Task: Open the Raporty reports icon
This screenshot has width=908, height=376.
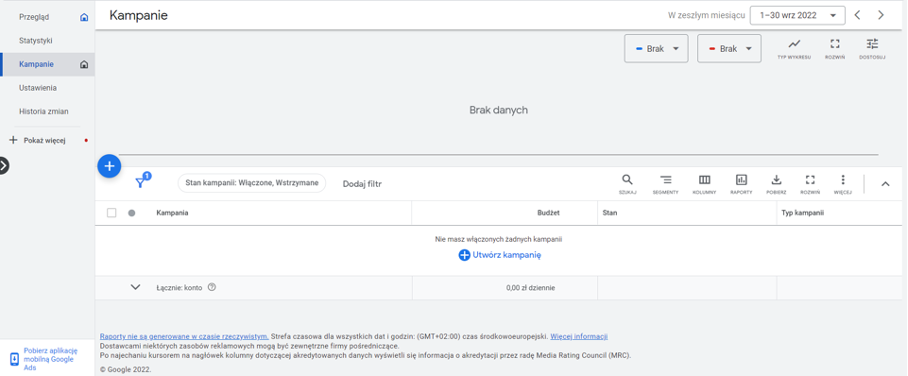Action: coord(741,180)
